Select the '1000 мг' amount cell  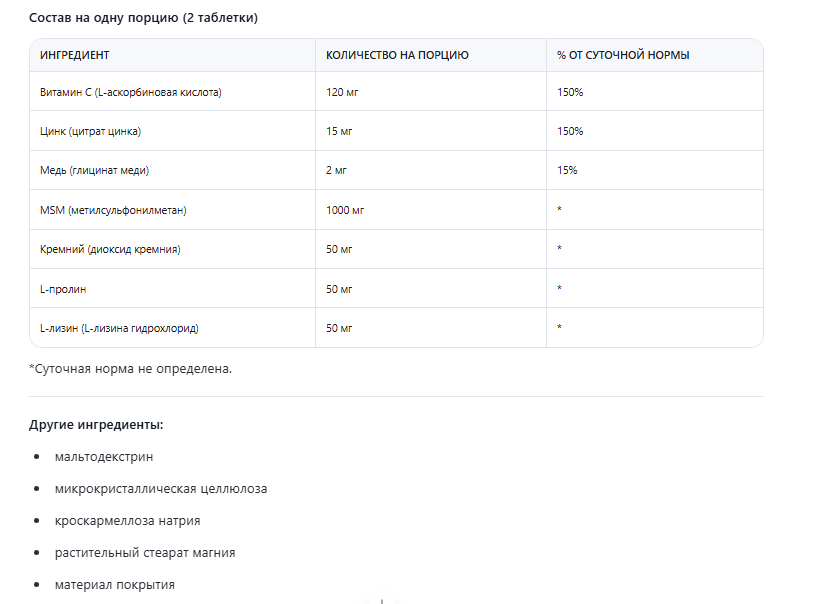pyautogui.click(x=346, y=210)
